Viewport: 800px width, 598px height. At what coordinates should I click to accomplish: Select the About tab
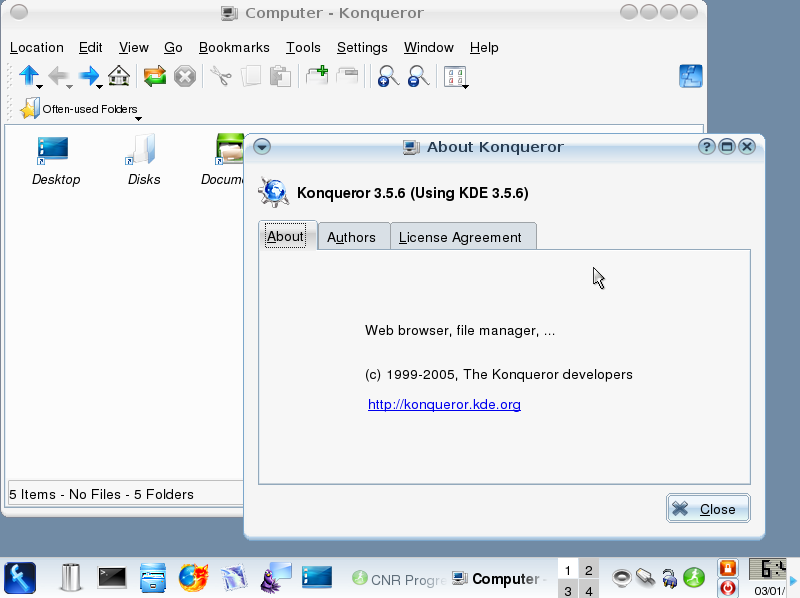coord(287,236)
